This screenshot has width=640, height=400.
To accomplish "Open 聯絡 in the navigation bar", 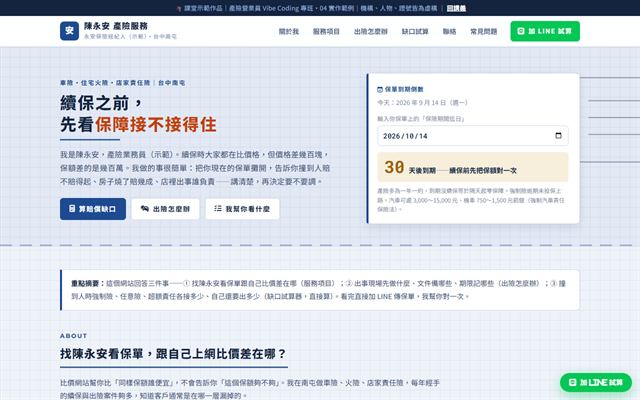I will click(x=449, y=31).
